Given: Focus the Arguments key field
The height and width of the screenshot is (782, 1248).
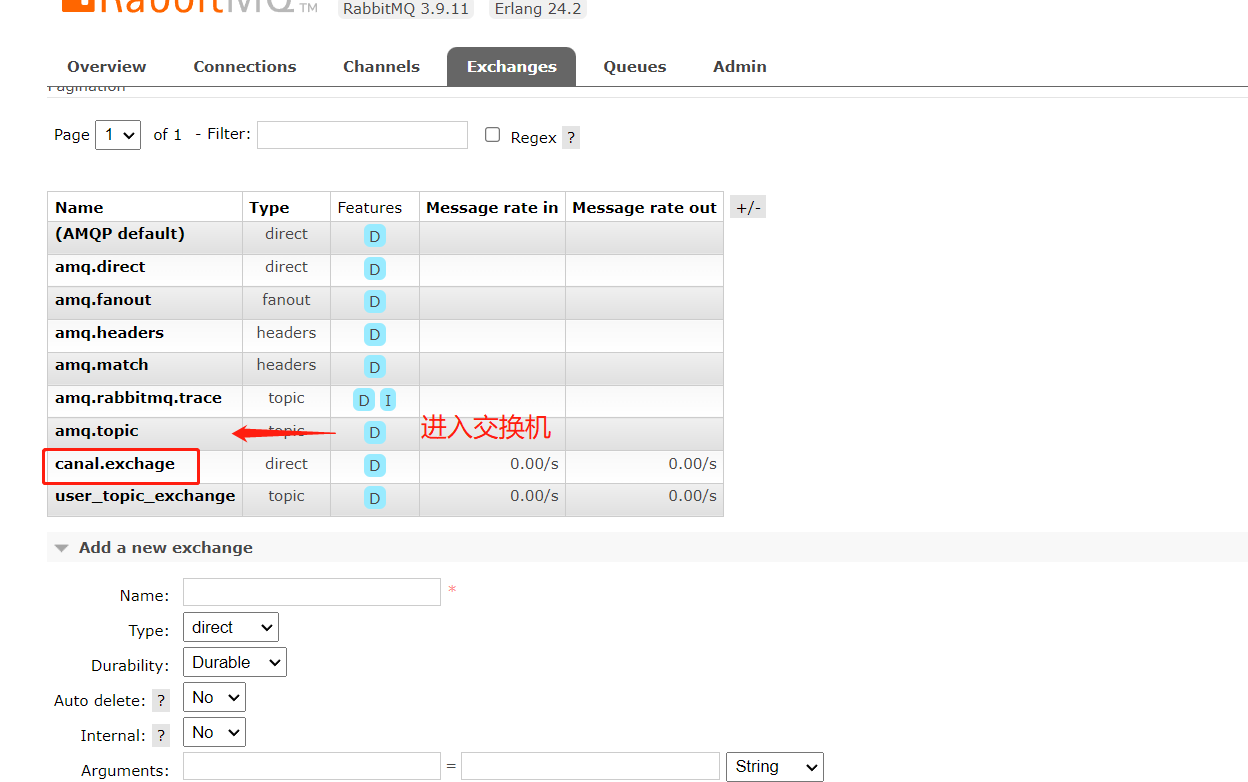Looking at the screenshot, I should [x=312, y=767].
